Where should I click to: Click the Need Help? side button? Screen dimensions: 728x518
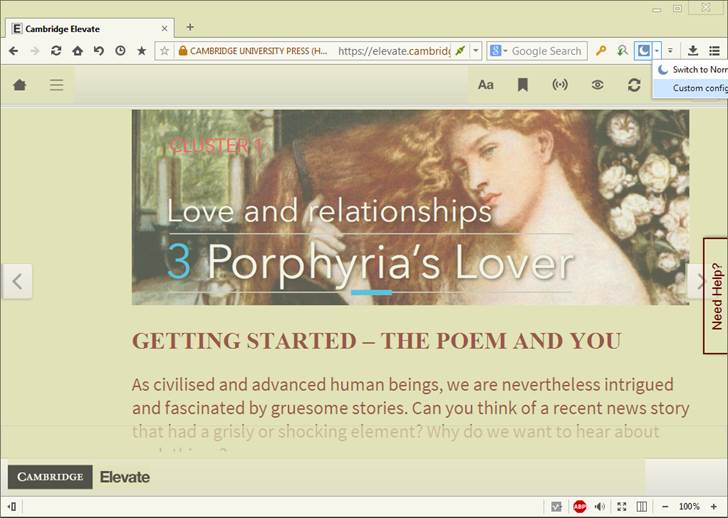coord(716,296)
